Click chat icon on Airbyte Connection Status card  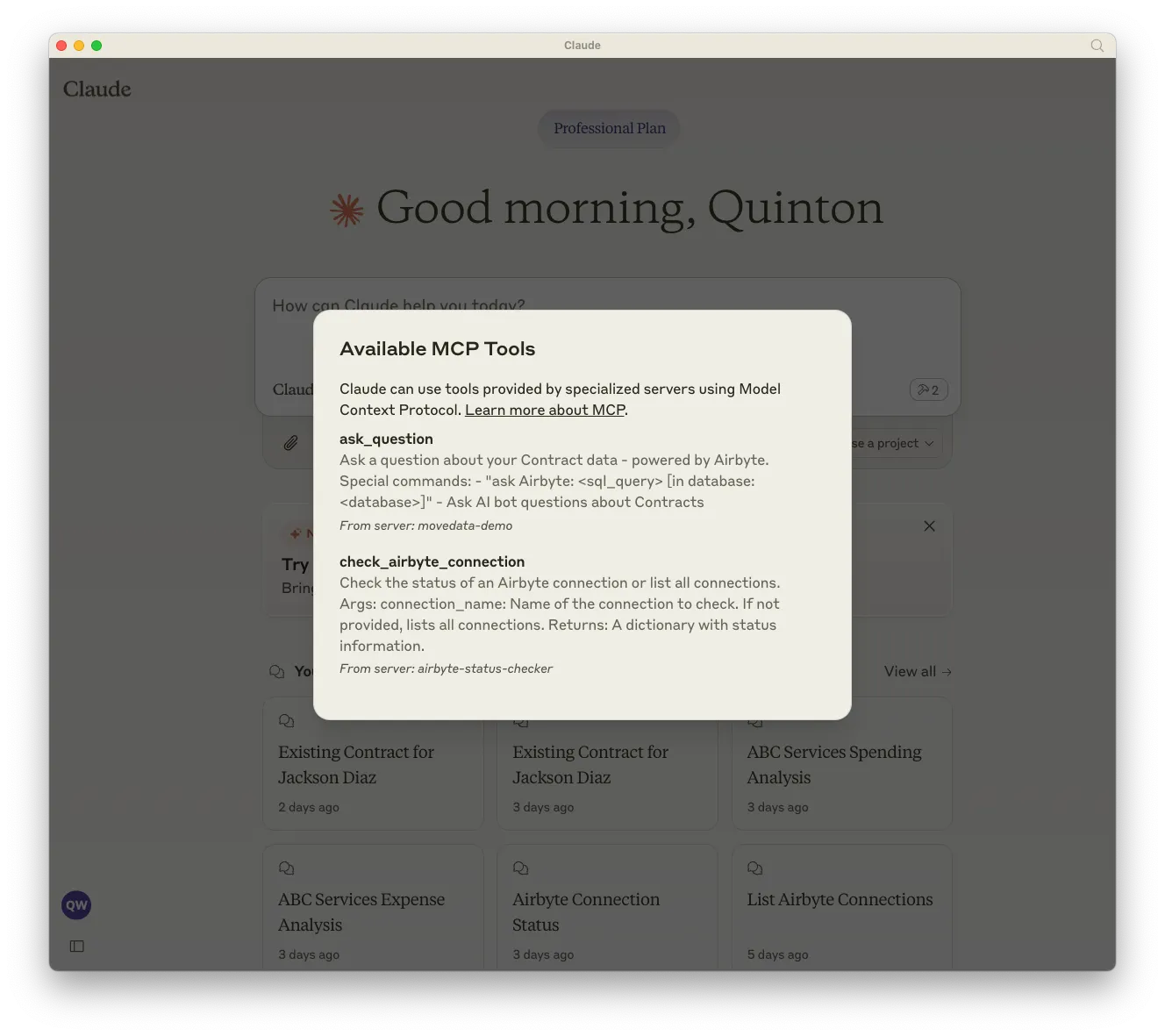click(520, 868)
